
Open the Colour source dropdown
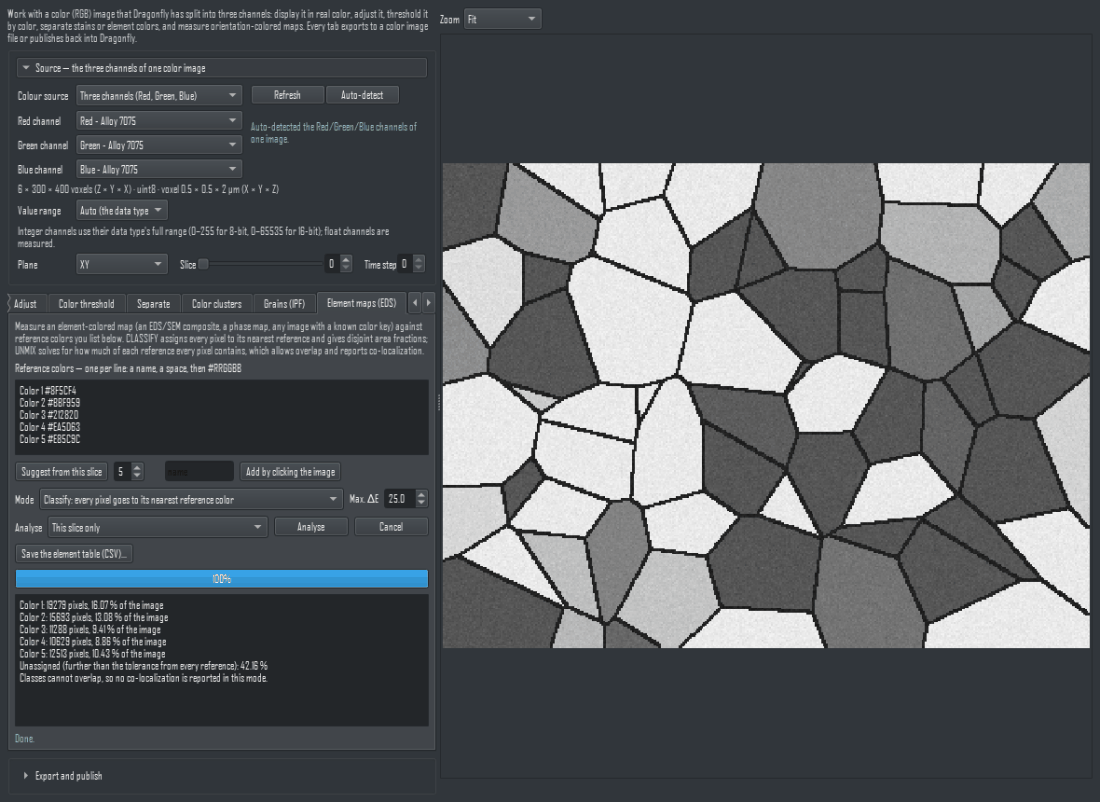click(159, 95)
